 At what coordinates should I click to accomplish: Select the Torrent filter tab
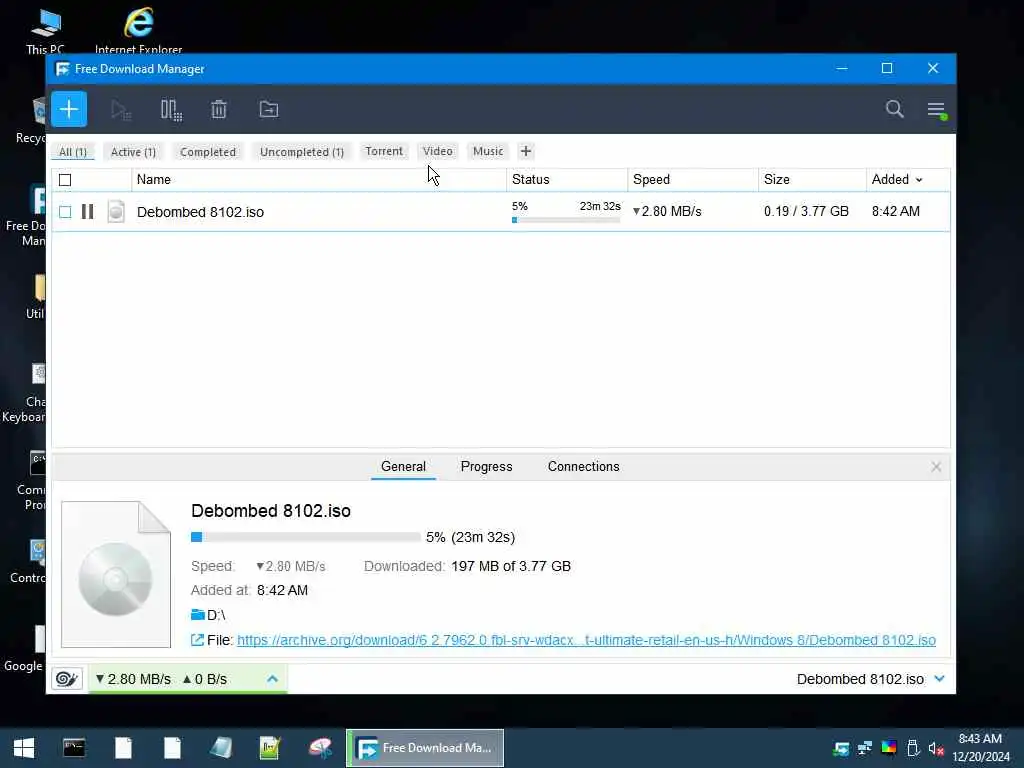tap(384, 152)
